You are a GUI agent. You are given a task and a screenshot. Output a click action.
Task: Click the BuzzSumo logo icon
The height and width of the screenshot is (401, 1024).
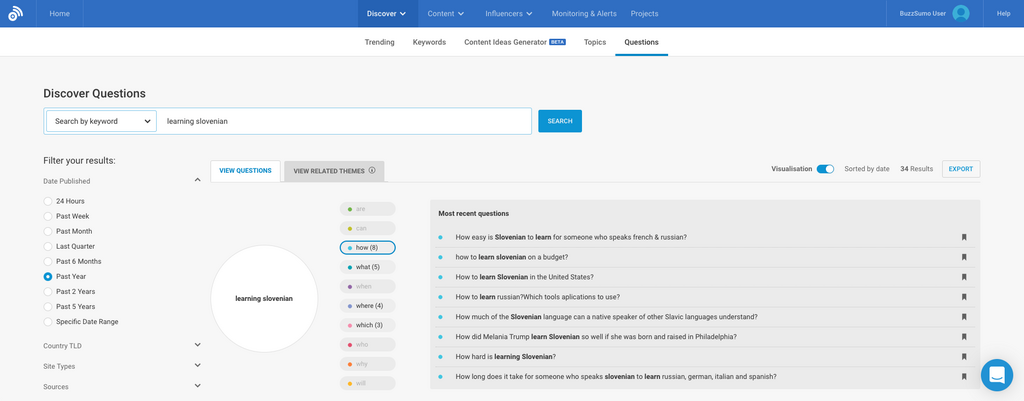pyautogui.click(x=15, y=14)
